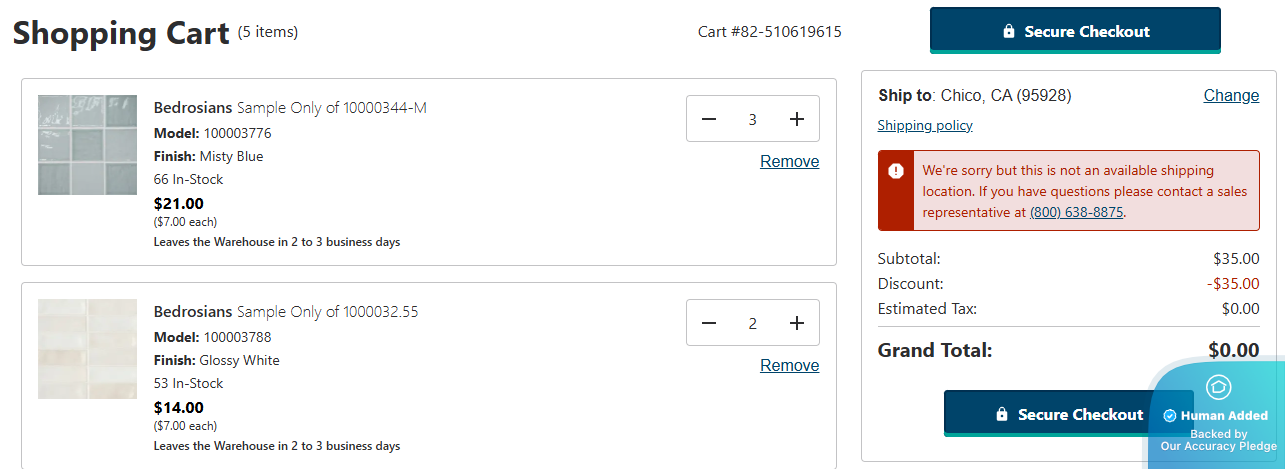Click the top Secure Checkout button
The image size is (1285, 469).
pos(1075,31)
